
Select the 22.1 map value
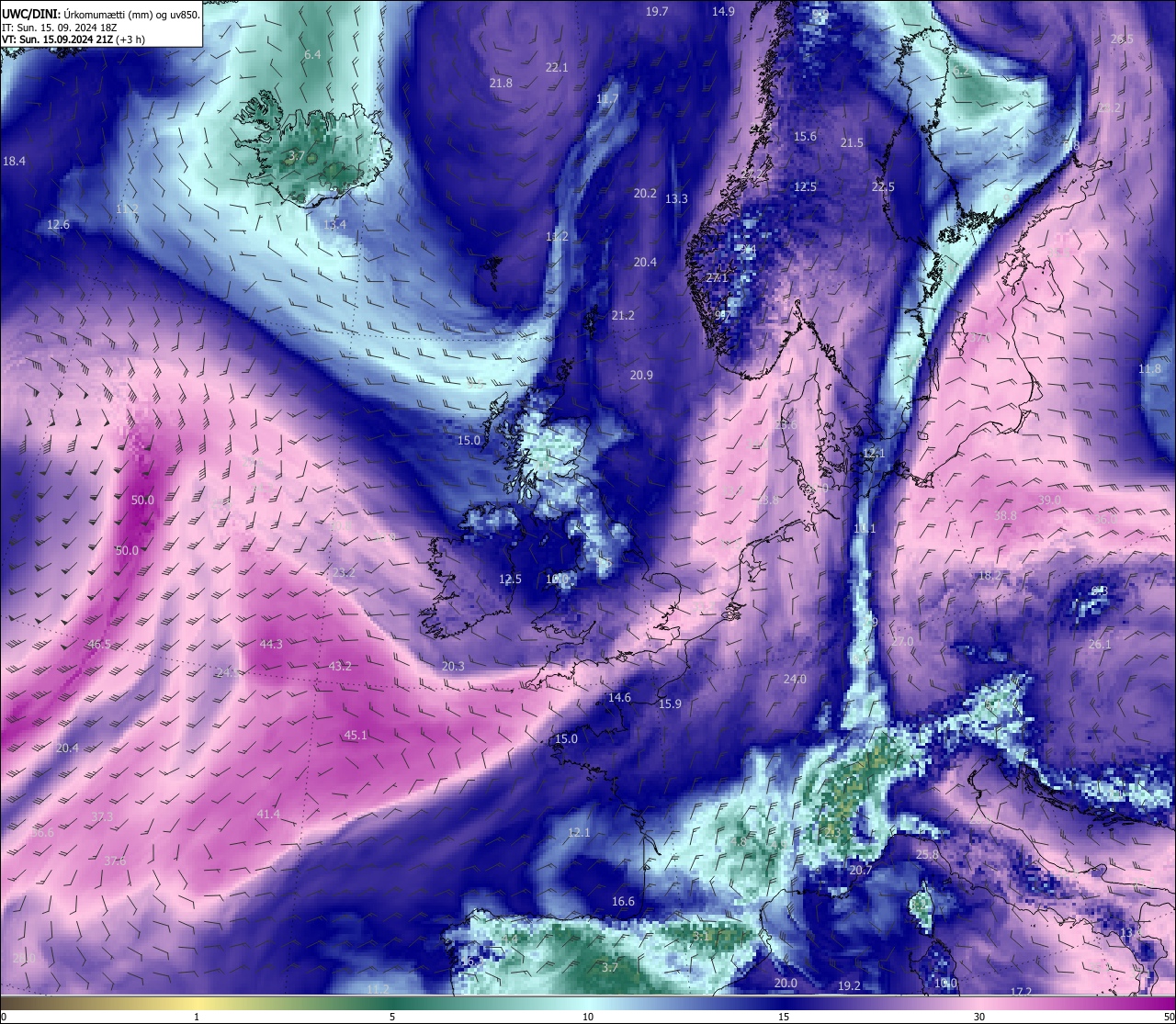pos(557,67)
